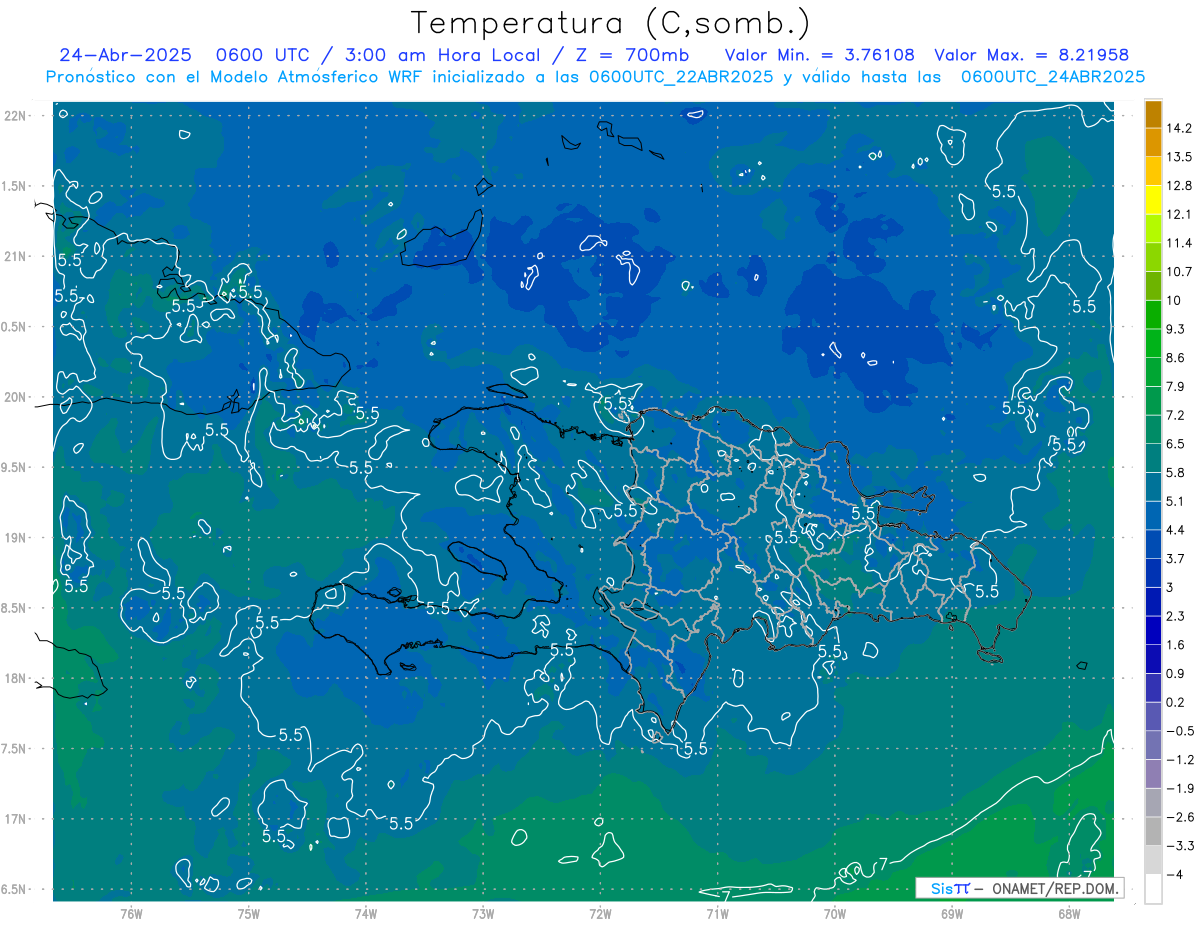Screen dimensions: 1200x927
Task: Click the legend value '-0.5'
Action: click(1180, 731)
